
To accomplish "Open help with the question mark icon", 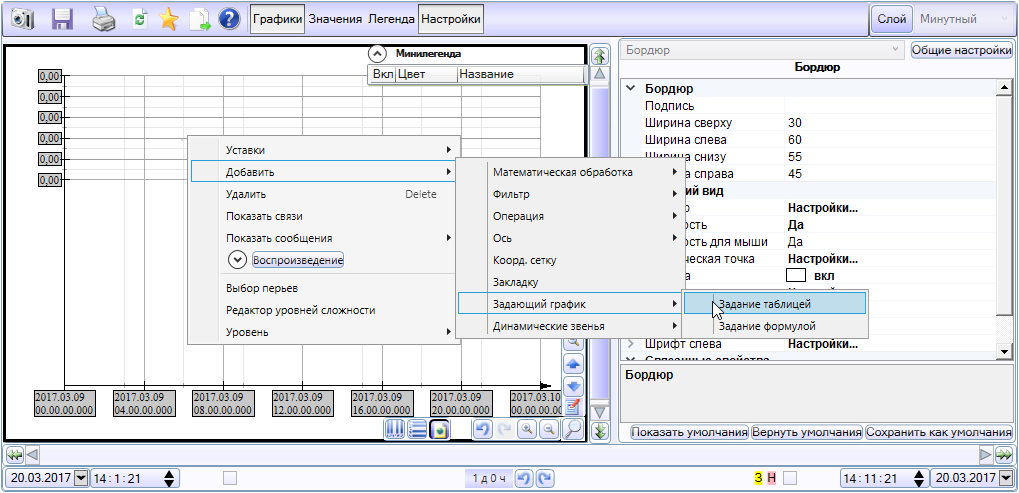I will click(229, 19).
